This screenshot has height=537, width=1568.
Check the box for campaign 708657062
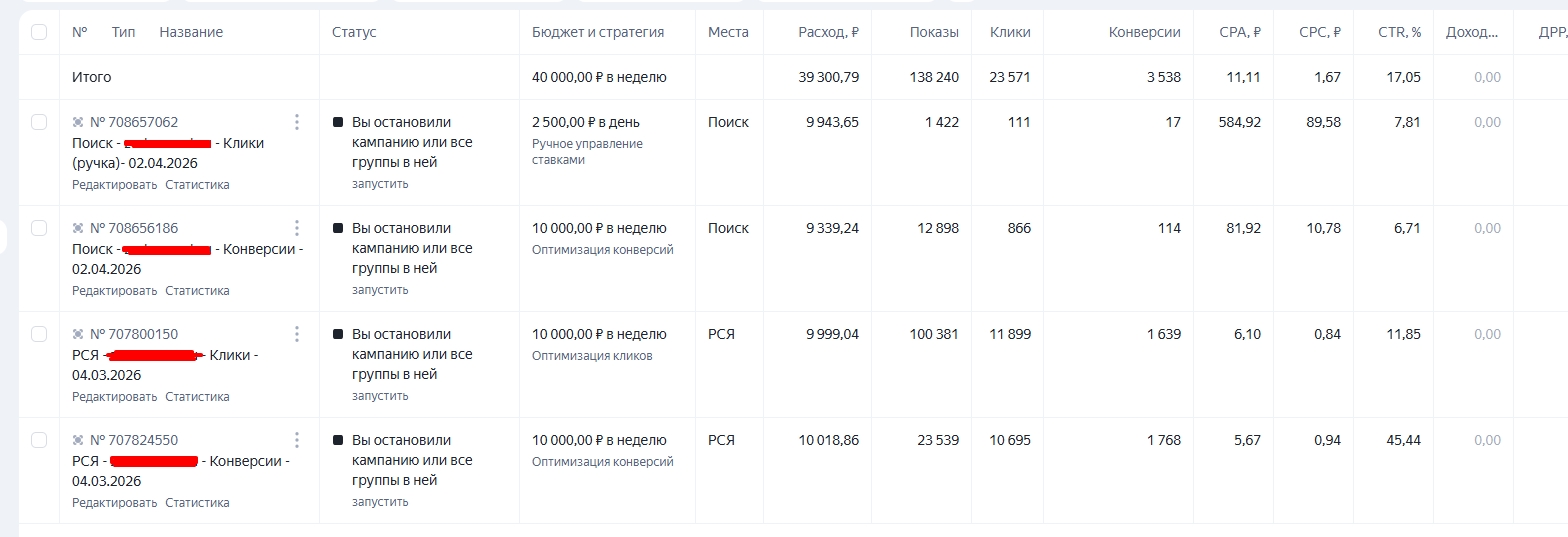[39, 122]
